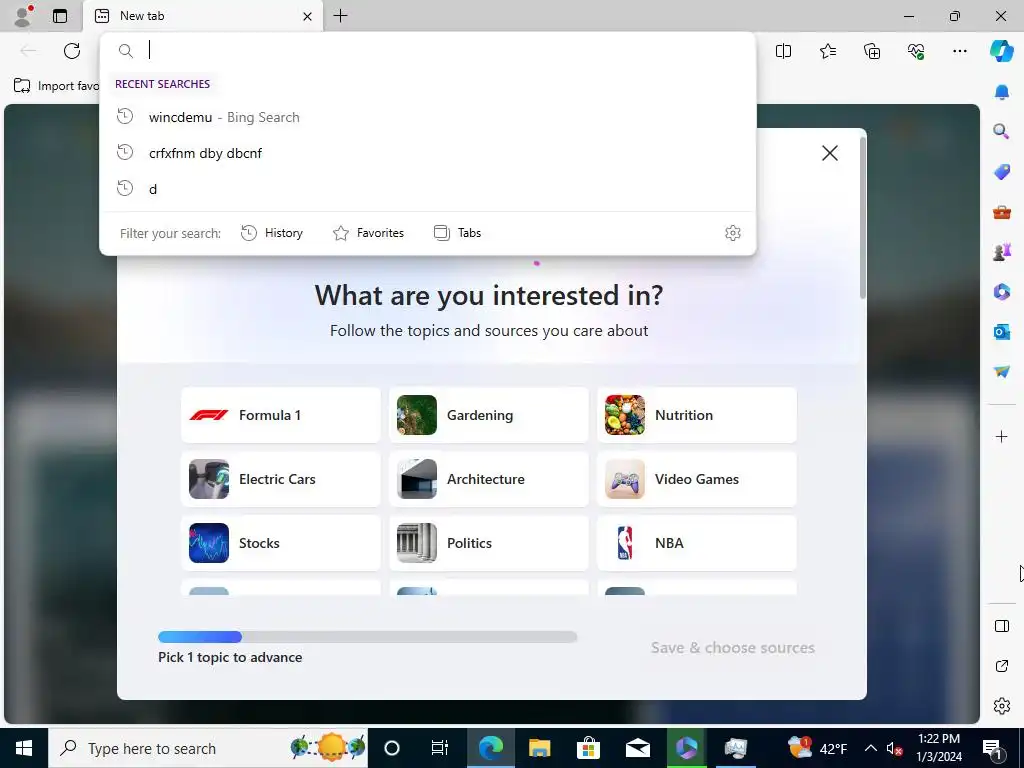Open the Drop paper plane icon
The width and height of the screenshot is (1024, 768).
(1002, 372)
